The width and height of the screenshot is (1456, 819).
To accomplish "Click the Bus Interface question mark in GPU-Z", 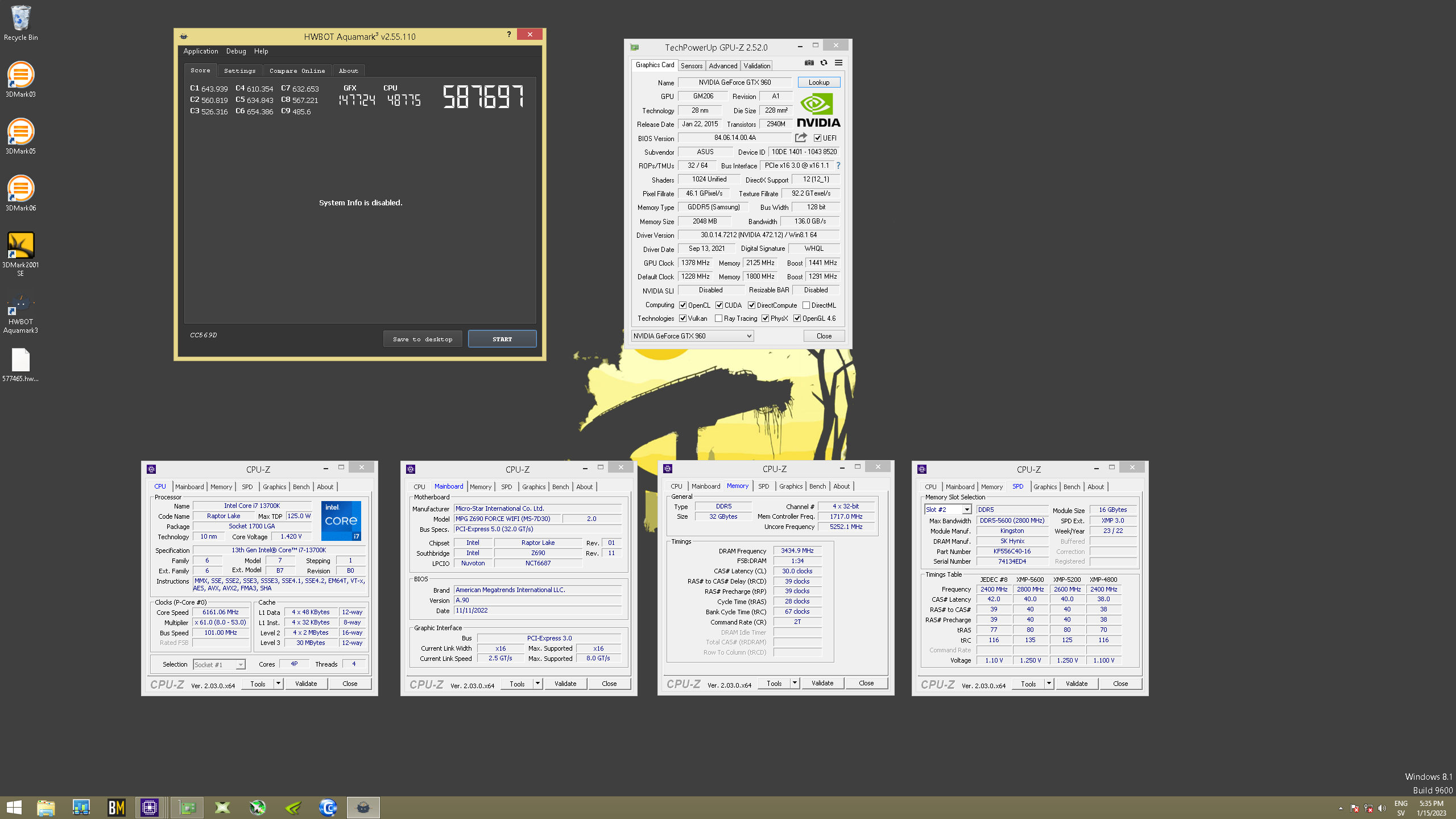I will (838, 166).
